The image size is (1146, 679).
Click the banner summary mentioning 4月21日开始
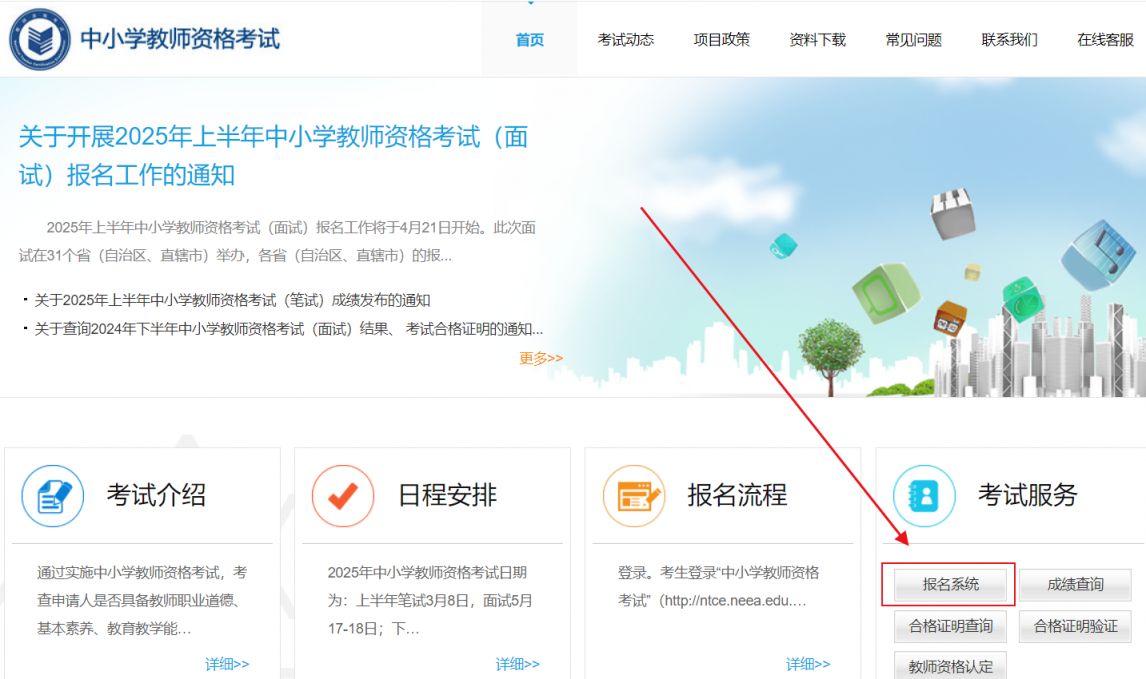[277, 241]
